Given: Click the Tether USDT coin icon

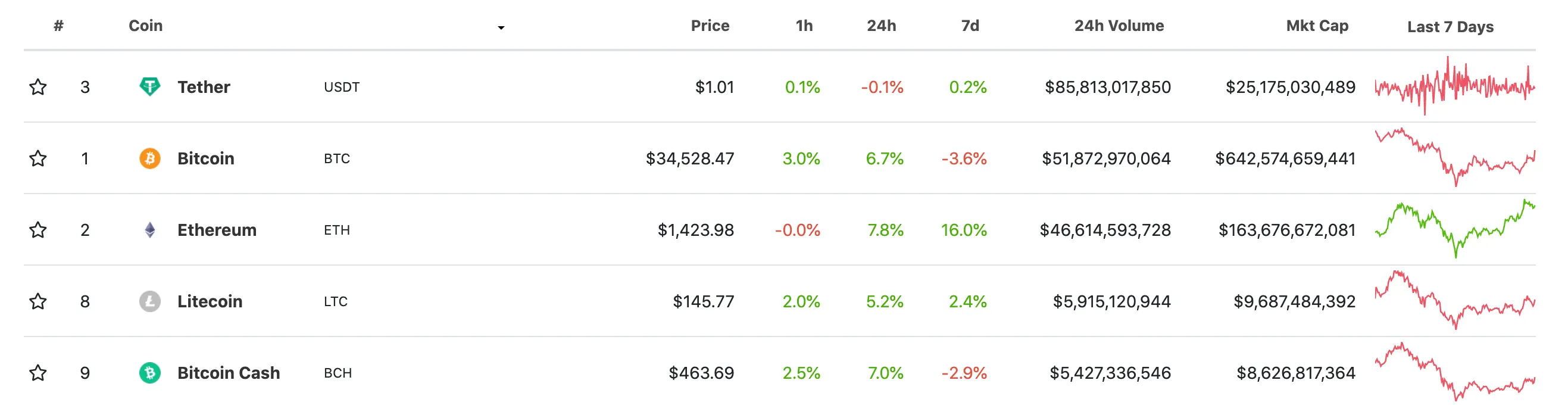Looking at the screenshot, I should [149, 87].
